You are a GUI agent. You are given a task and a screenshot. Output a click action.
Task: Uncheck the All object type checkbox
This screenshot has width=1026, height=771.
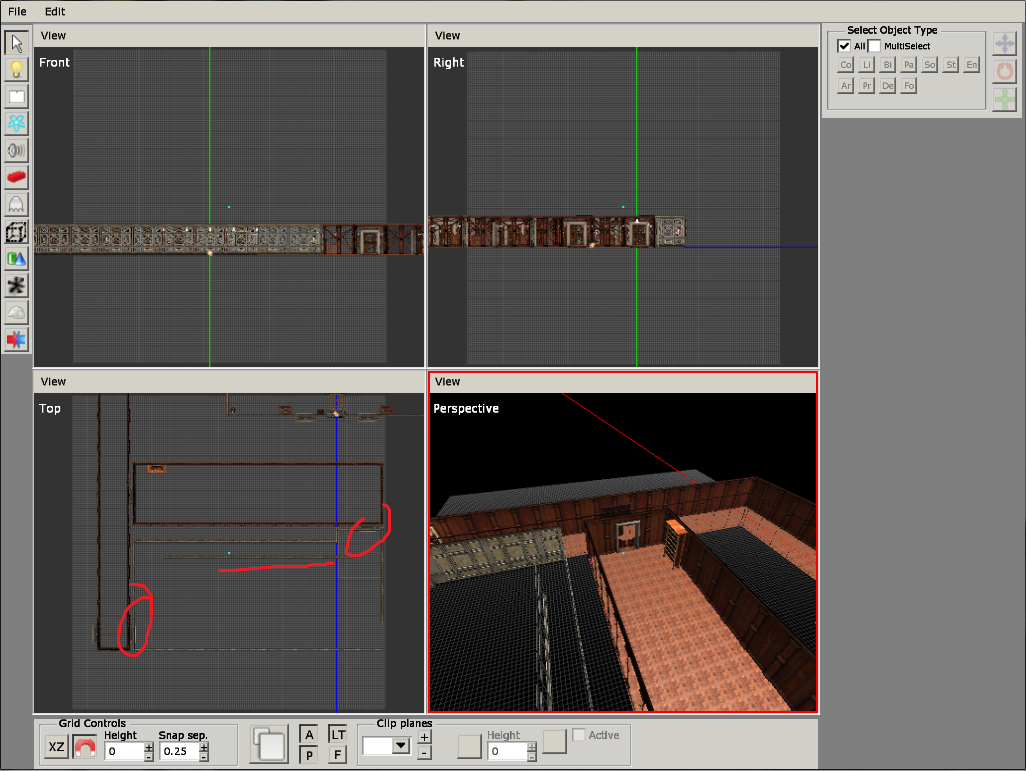pos(844,46)
